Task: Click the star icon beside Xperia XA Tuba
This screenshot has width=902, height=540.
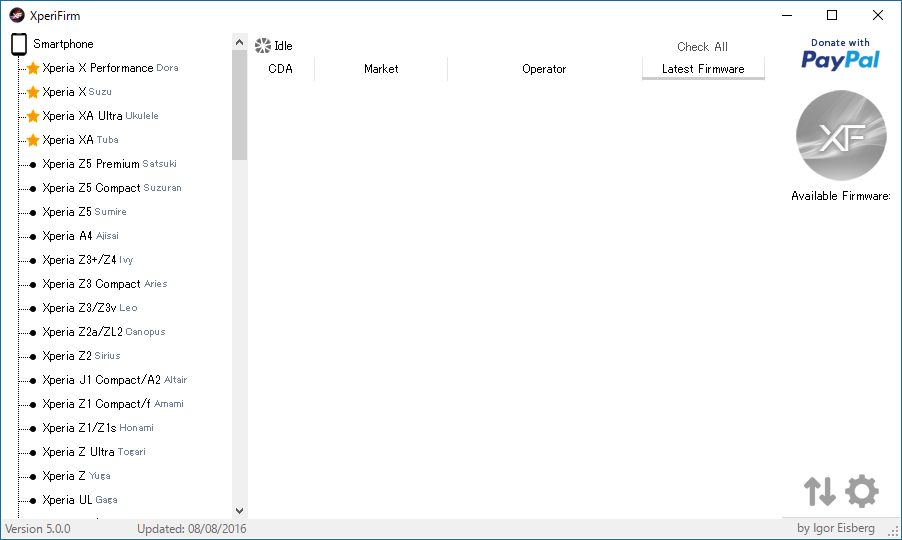Action: (33, 140)
